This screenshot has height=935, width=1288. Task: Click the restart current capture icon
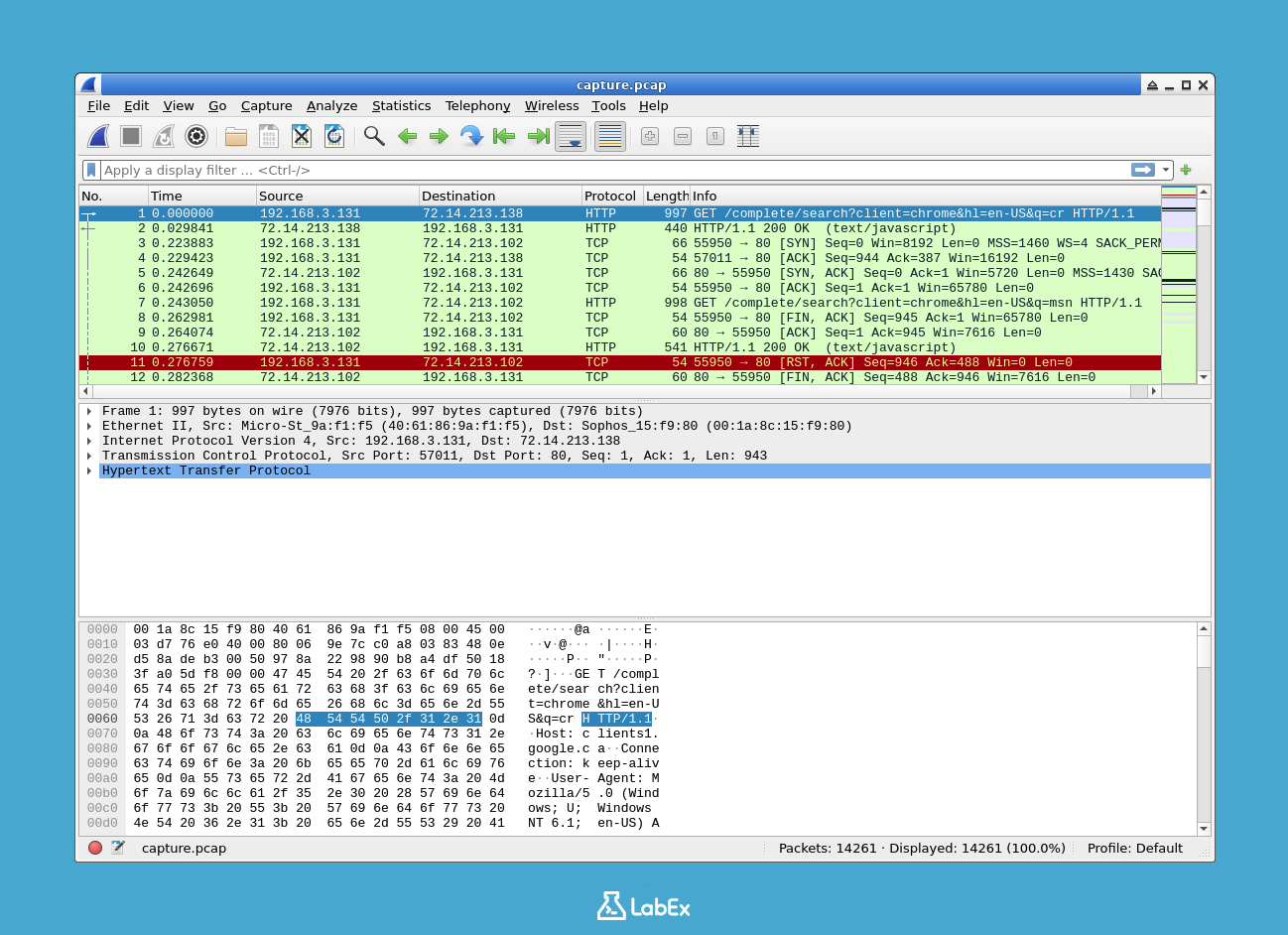pos(163,136)
